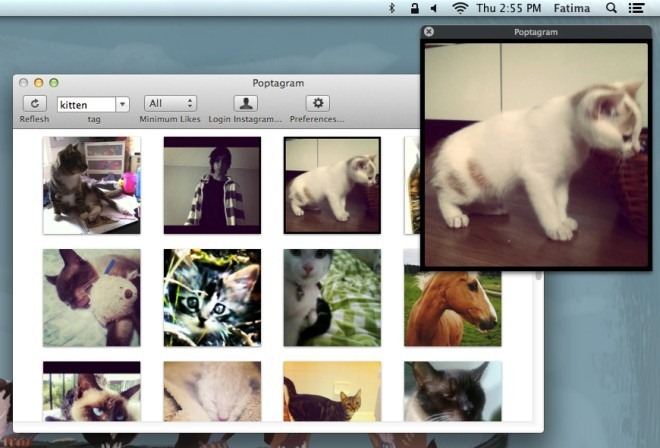The width and height of the screenshot is (660, 448).
Task: Select the white kitten thumbnail in grid
Action: coord(332,185)
